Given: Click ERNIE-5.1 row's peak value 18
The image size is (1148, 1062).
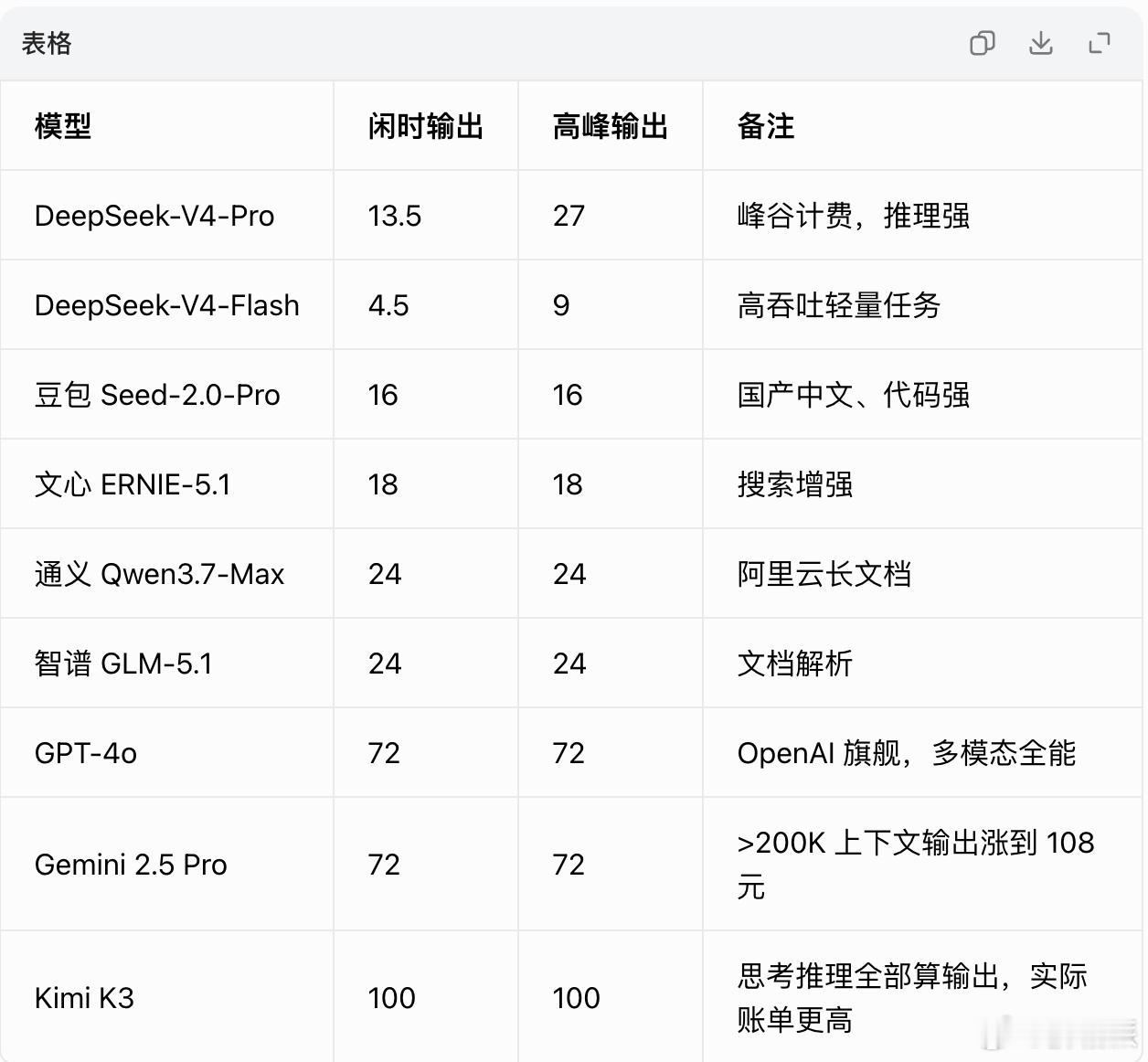Looking at the screenshot, I should [x=568, y=484].
